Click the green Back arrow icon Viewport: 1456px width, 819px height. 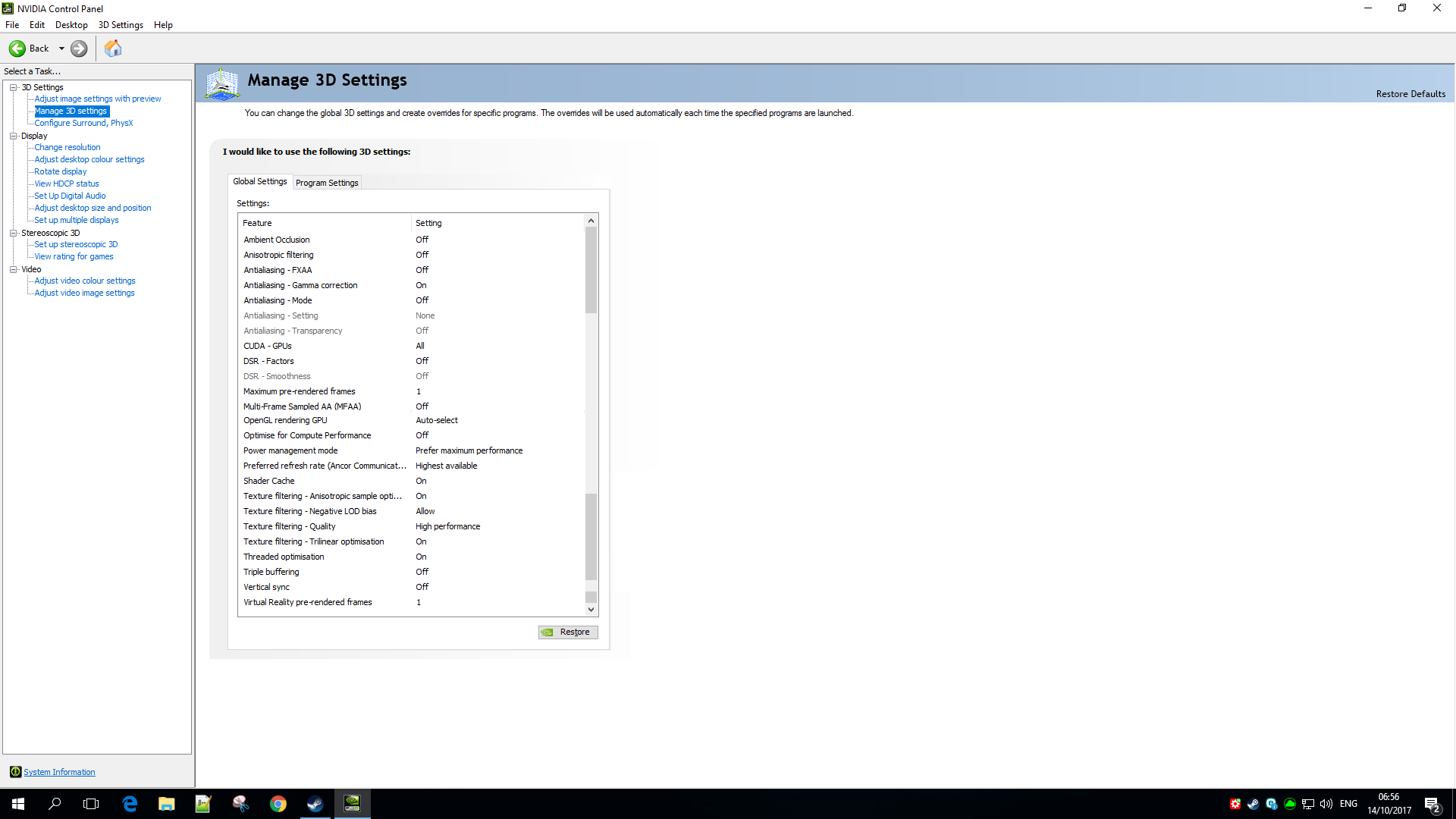17,49
